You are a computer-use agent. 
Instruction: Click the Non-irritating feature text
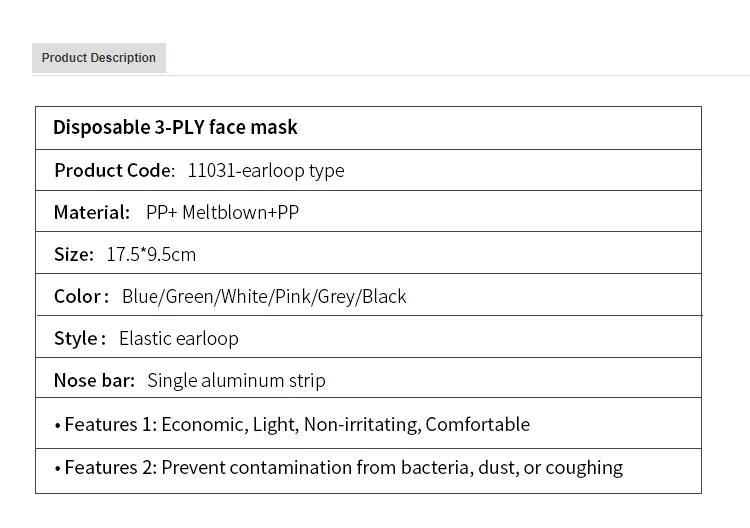(361, 424)
